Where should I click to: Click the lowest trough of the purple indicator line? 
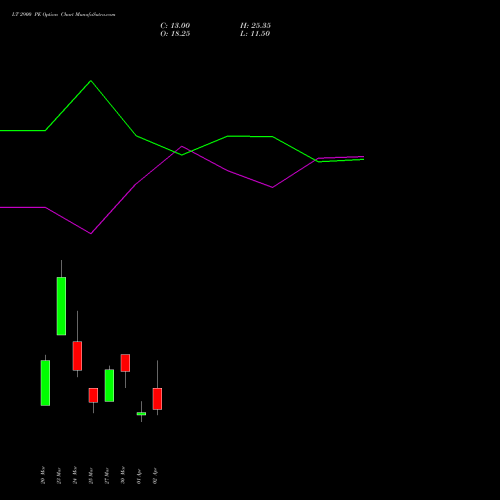[91, 233]
